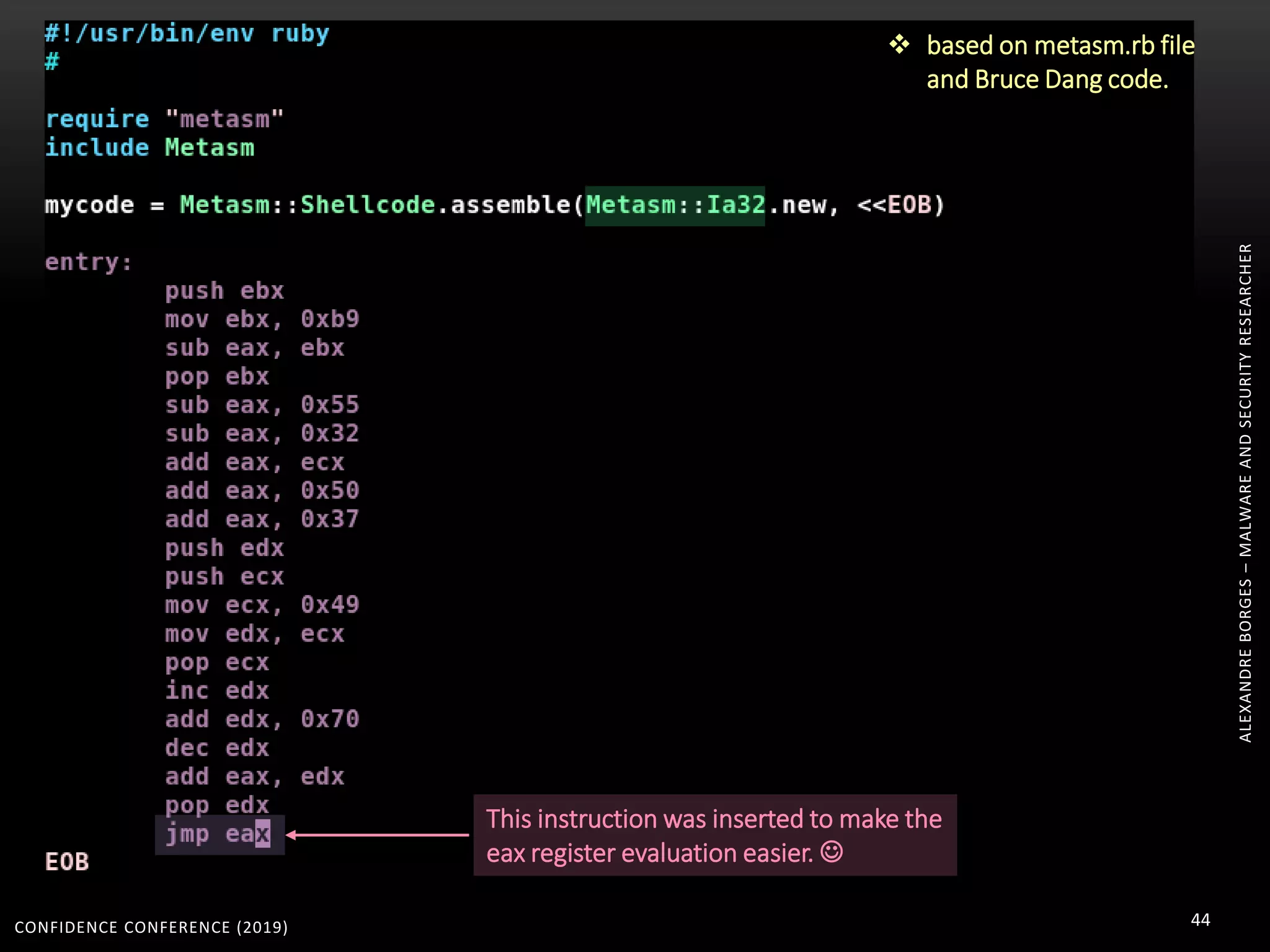
Task: Click the 'add eax, 0x37' instruction
Action: tap(262, 519)
